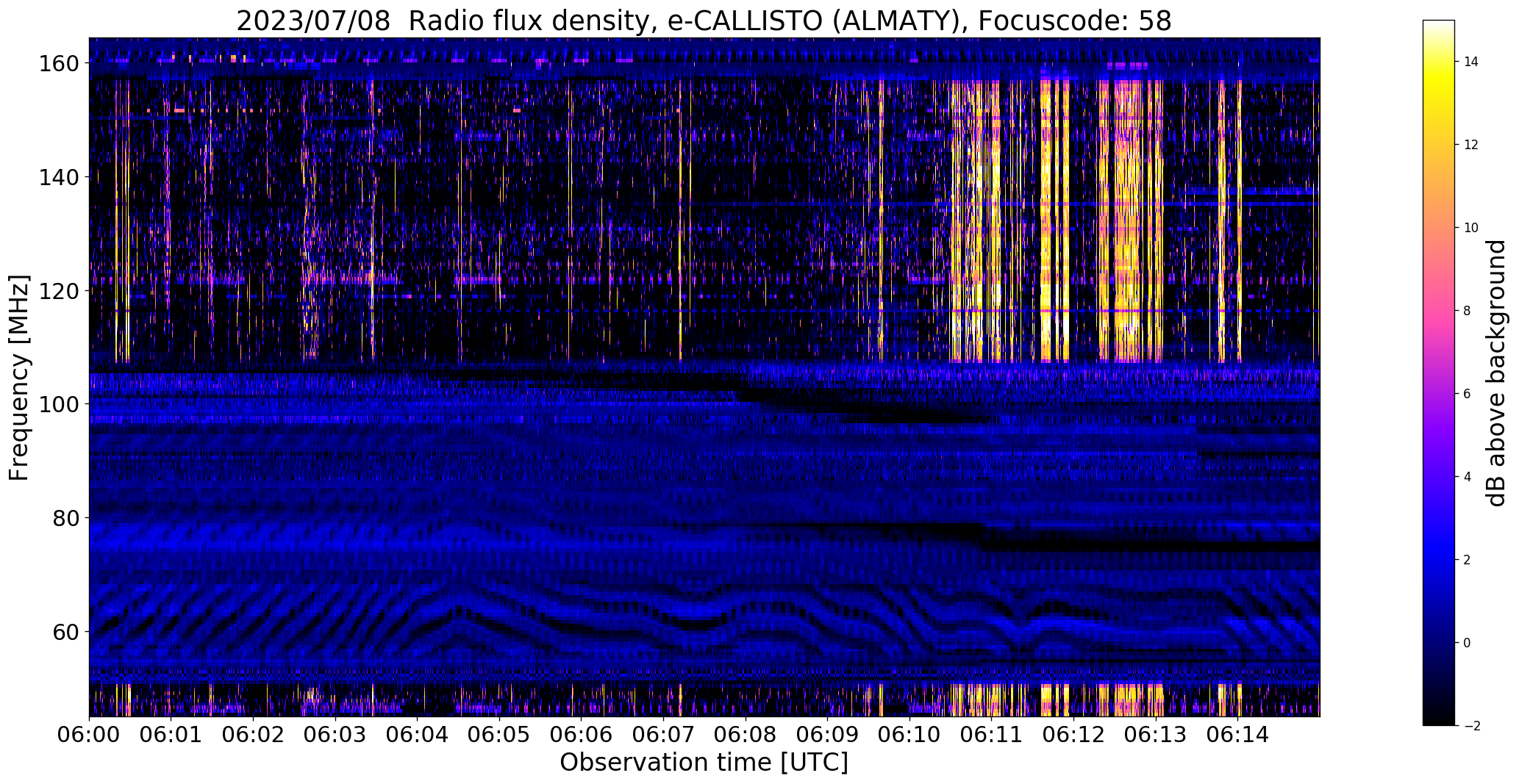This screenshot has width=1519, height=784.
Task: Click the plot title mentioning e-CALLISTO (ALMATY)
Action: click(x=704, y=21)
